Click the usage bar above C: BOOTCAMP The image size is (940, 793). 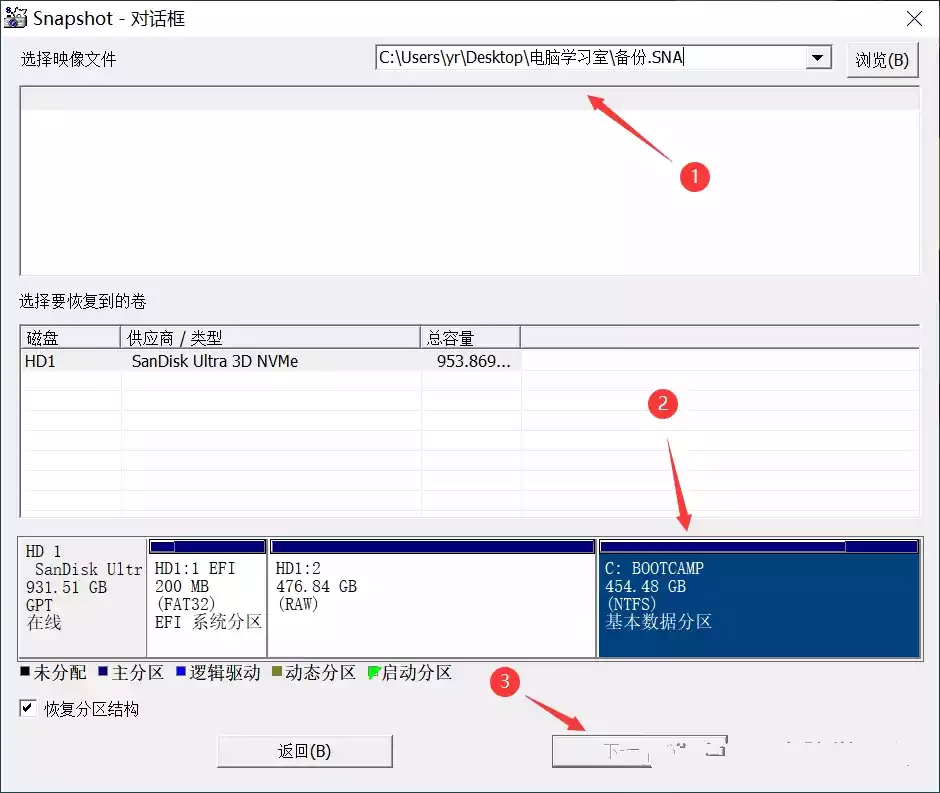tap(758, 547)
